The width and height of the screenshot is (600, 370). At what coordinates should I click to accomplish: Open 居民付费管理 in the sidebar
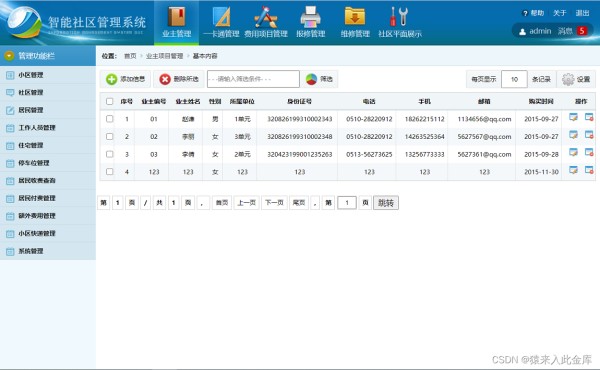pyautogui.click(x=48, y=198)
